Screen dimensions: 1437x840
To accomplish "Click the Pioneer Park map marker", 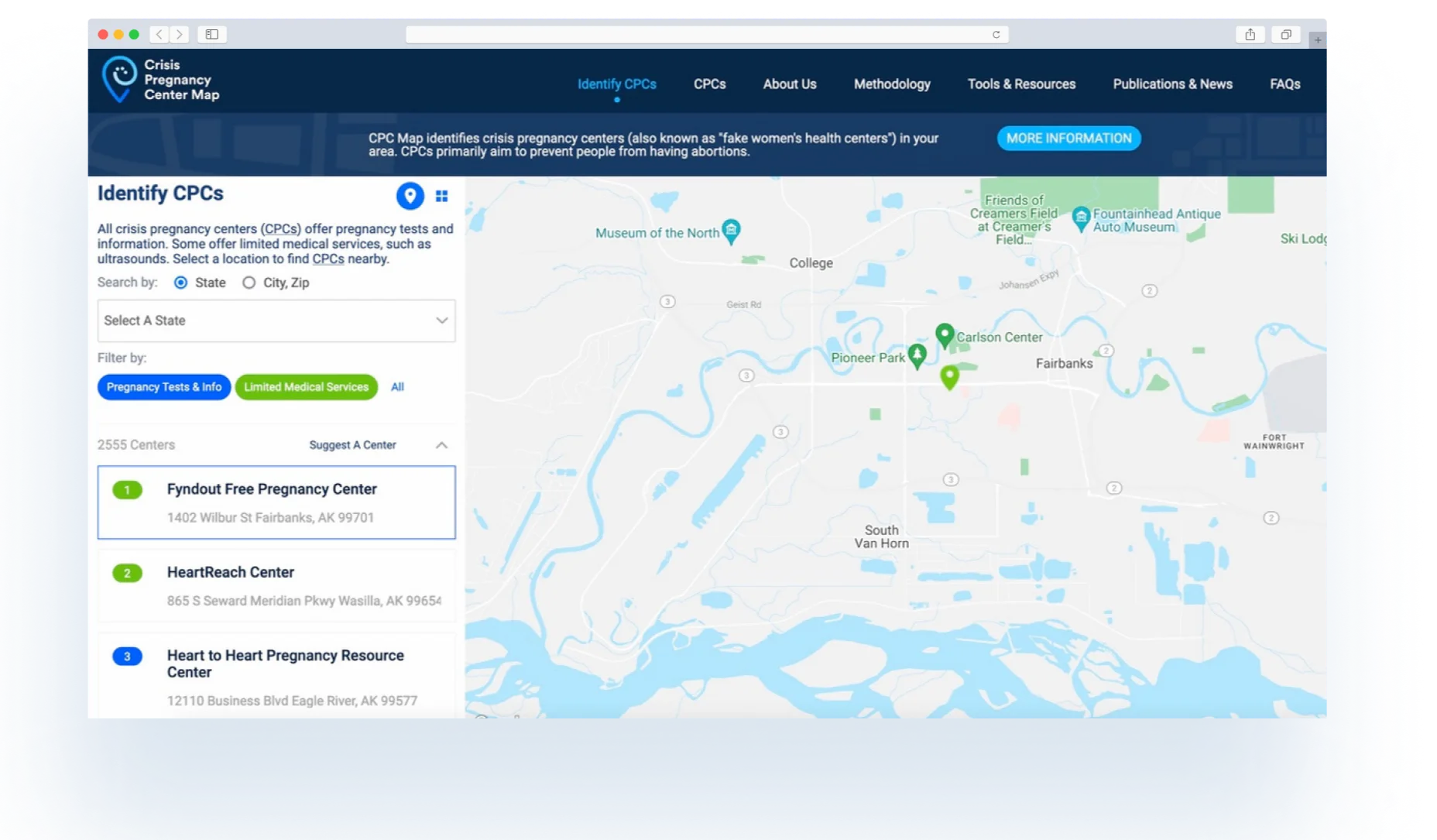I will tap(917, 355).
